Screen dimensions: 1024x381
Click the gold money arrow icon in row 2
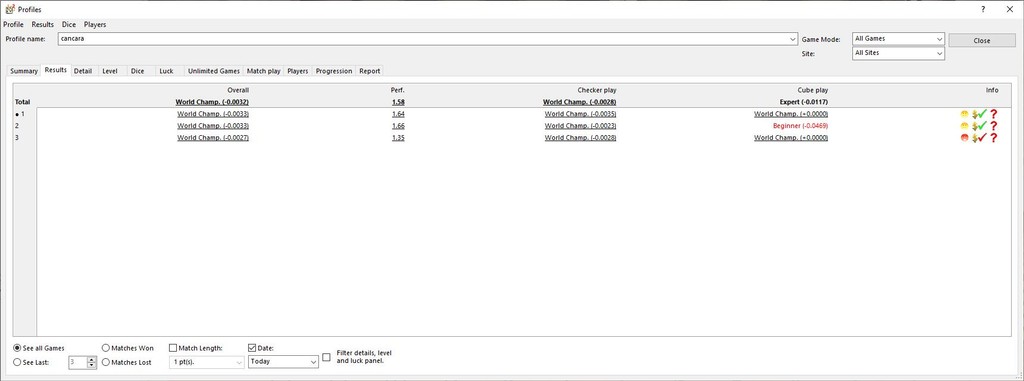pyautogui.click(x=974, y=126)
